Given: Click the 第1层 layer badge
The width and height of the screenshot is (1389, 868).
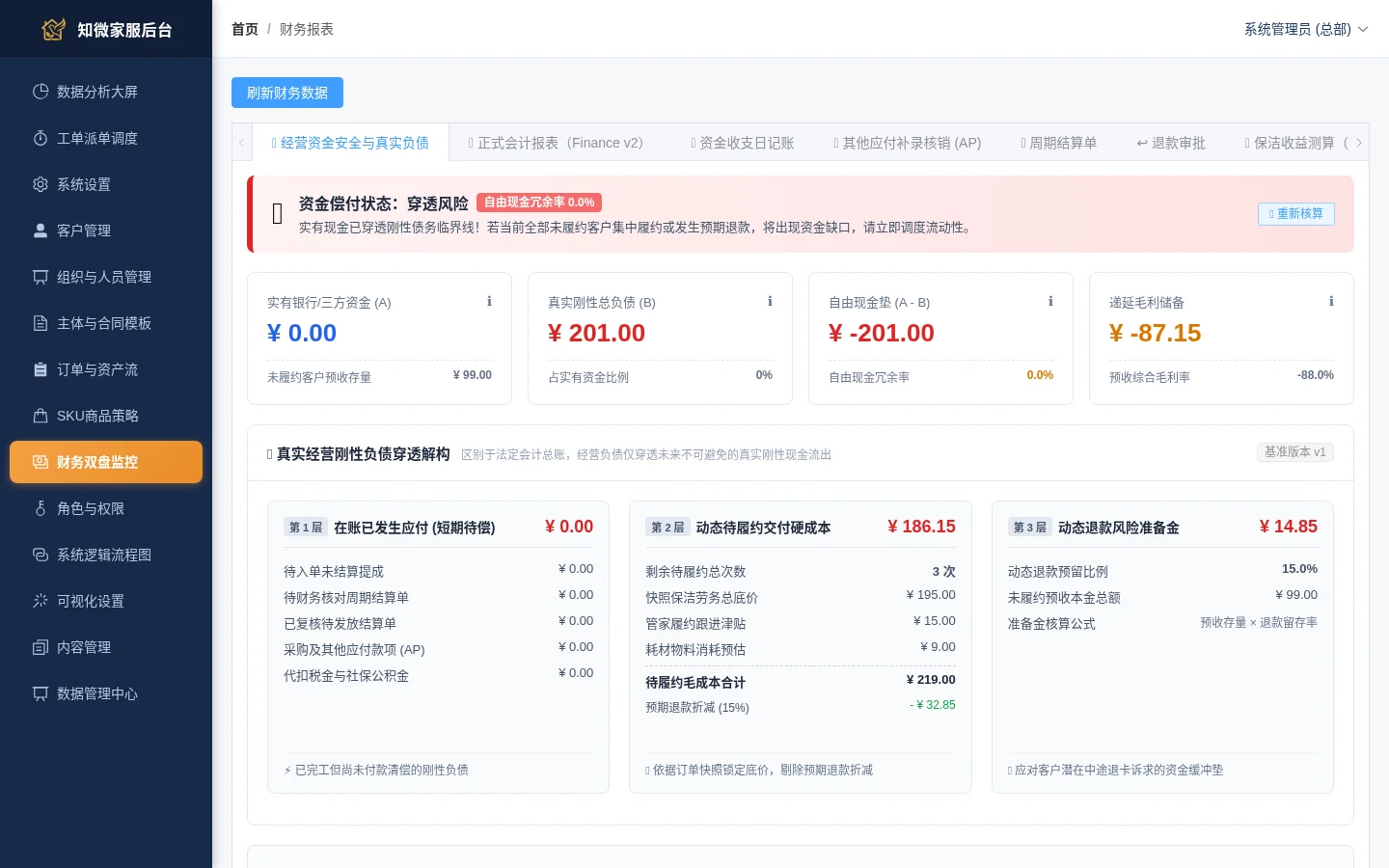Looking at the screenshot, I should 306,528.
